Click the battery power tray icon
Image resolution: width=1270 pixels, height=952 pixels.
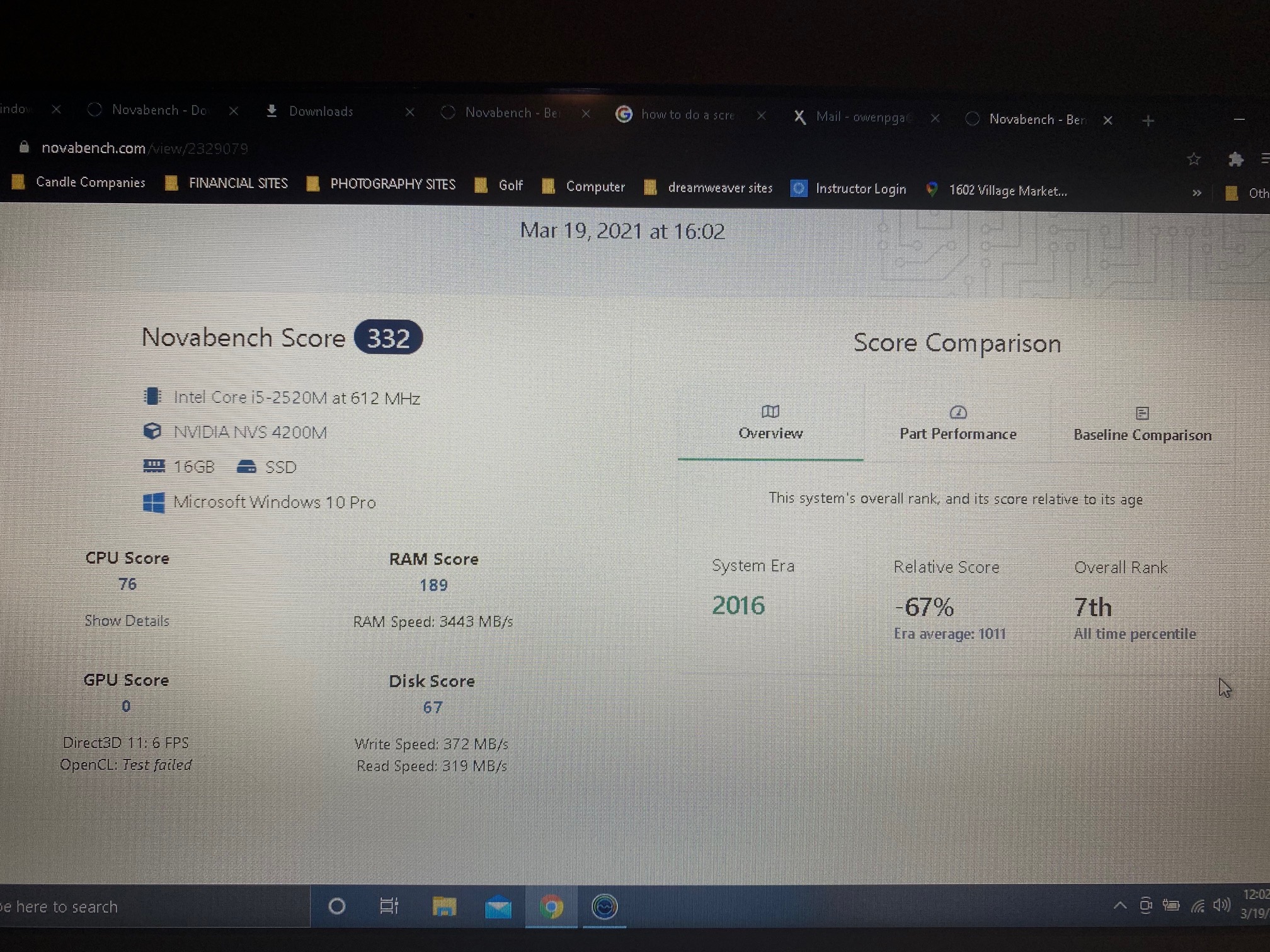[x=1171, y=905]
